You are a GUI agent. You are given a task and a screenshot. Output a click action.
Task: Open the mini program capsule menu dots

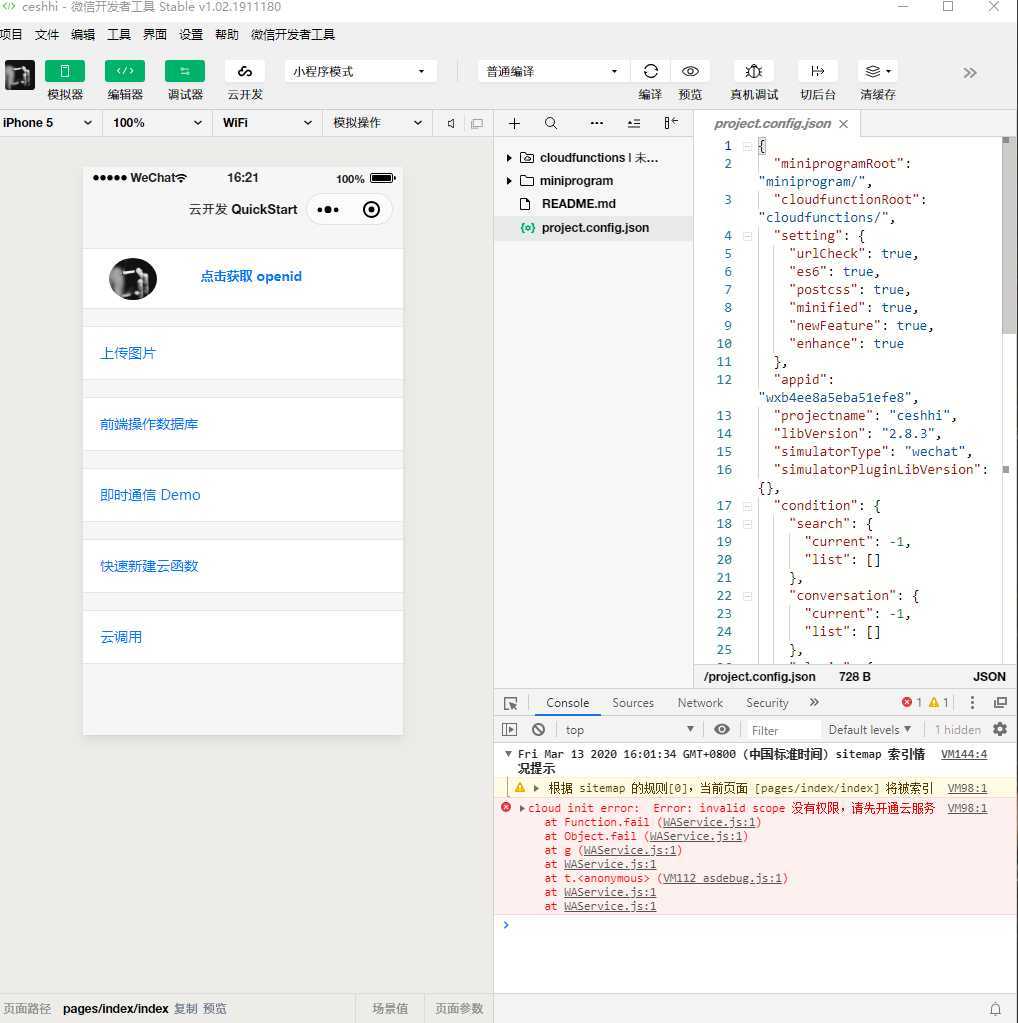pos(328,209)
